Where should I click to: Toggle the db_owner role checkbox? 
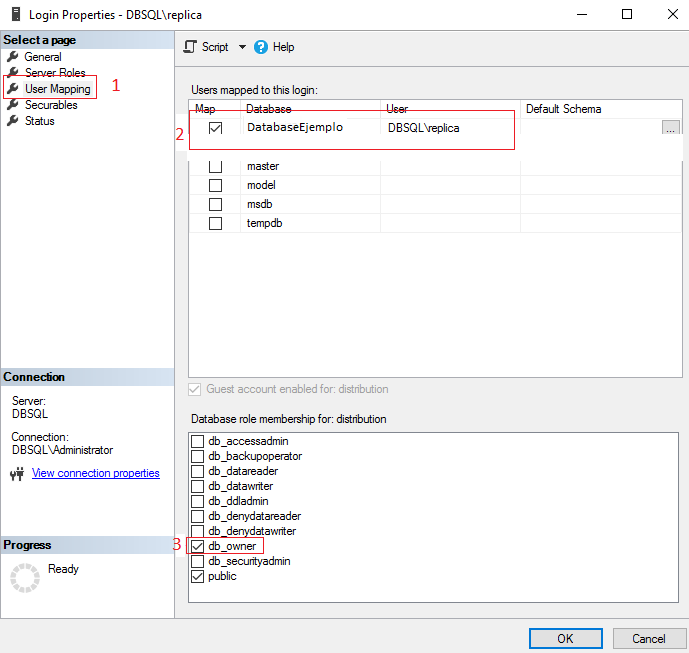pos(198,546)
